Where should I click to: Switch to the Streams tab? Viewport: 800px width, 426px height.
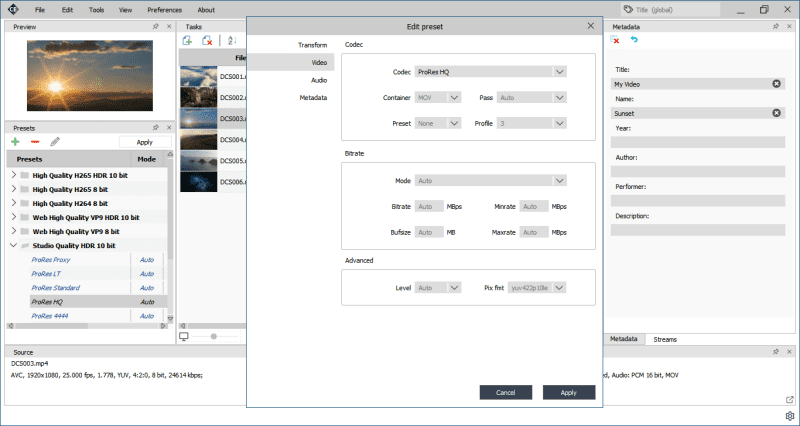665,340
